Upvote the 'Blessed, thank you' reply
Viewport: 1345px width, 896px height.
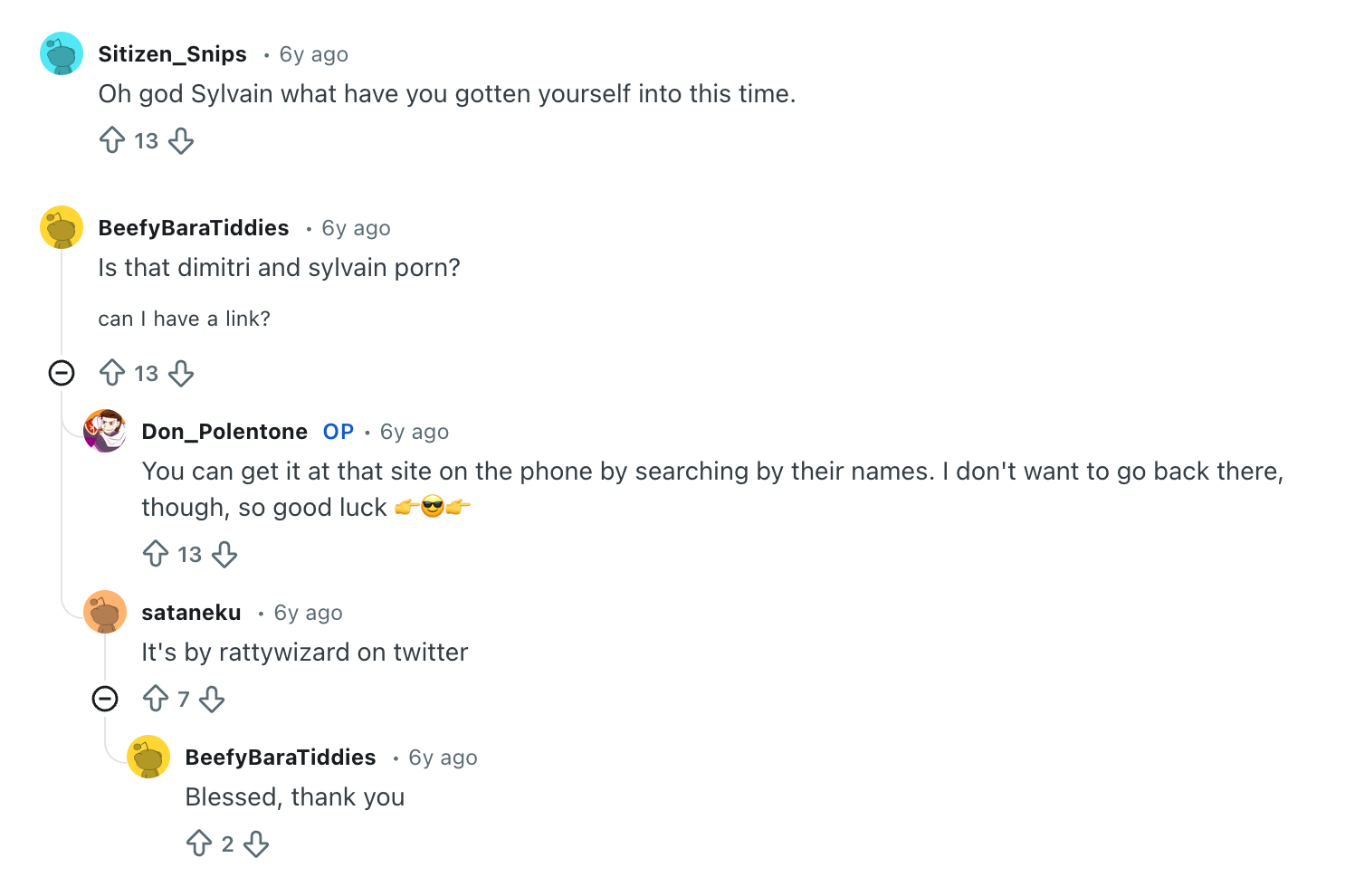[x=199, y=844]
